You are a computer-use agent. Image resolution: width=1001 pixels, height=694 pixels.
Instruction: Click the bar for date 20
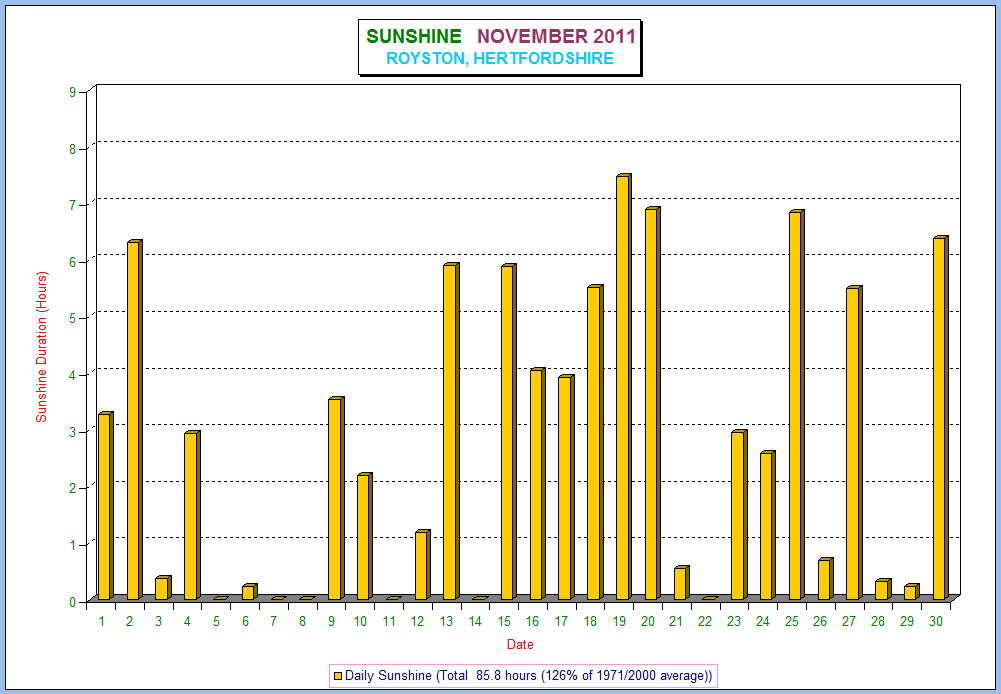coord(652,404)
